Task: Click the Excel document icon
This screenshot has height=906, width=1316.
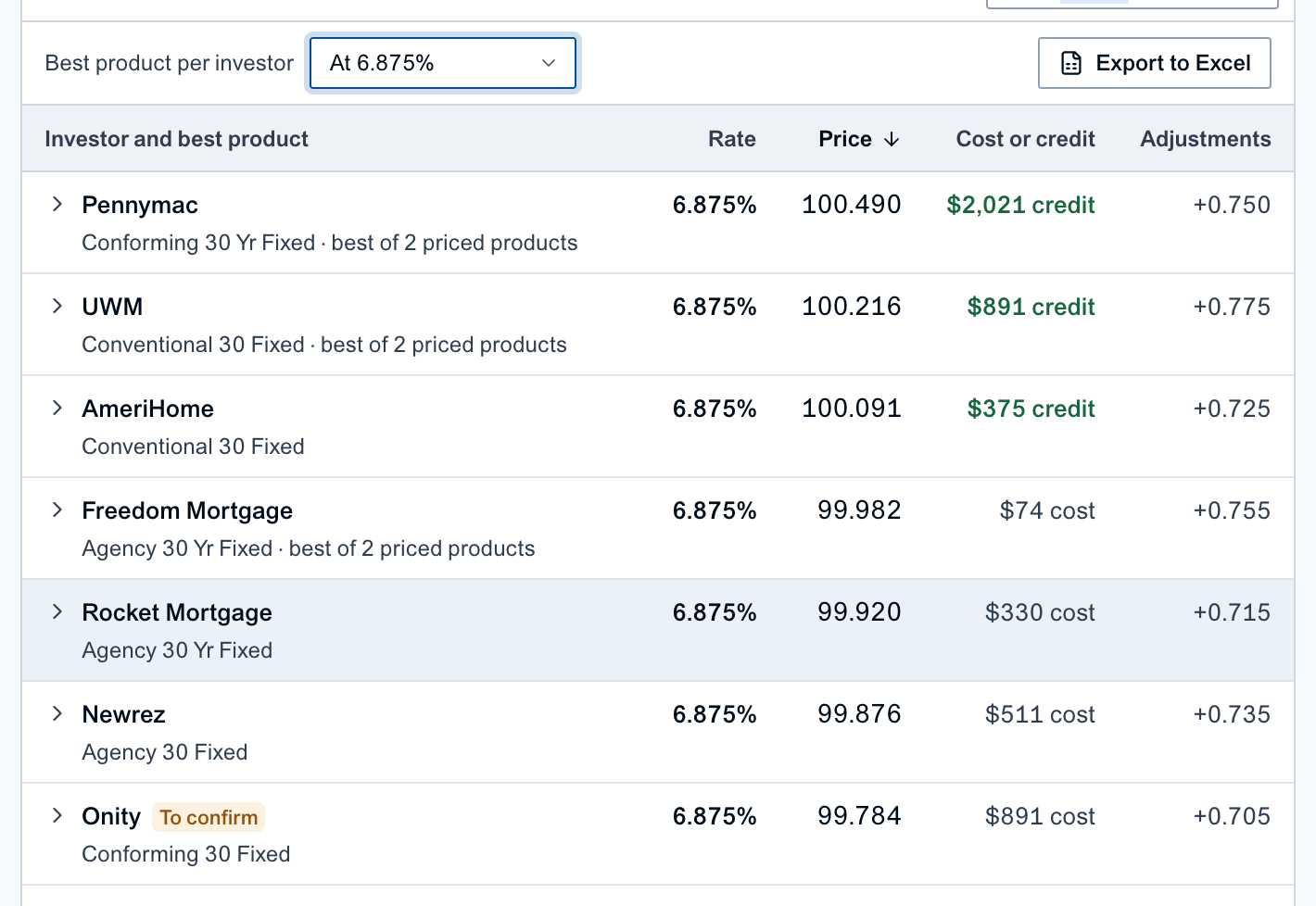Action: pos(1071,63)
